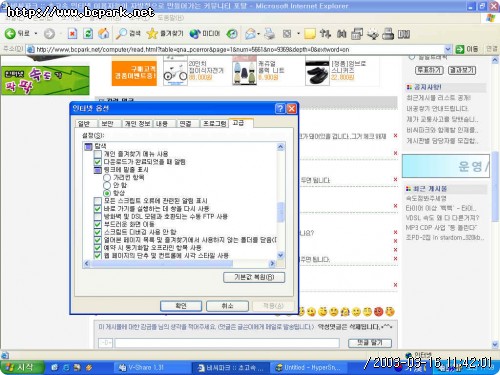Open the 검색 search magnifier in toolbar
The width and height of the screenshot is (500, 375).
(128, 33)
